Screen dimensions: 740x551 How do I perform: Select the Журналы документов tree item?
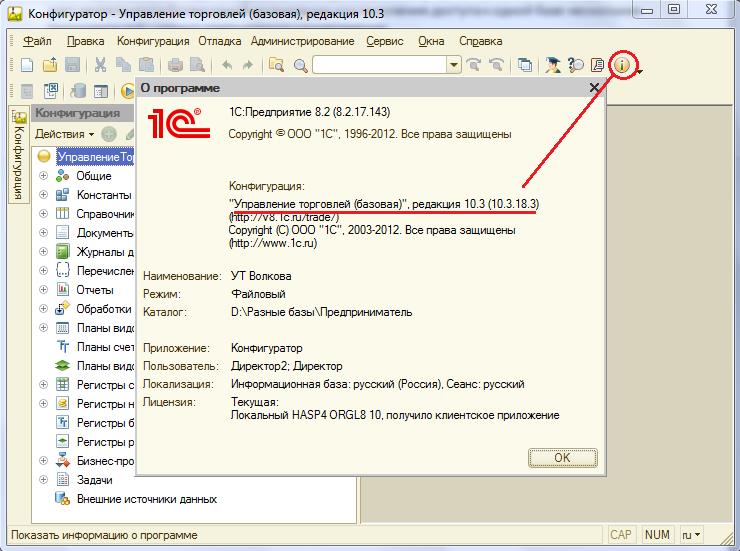(105, 252)
